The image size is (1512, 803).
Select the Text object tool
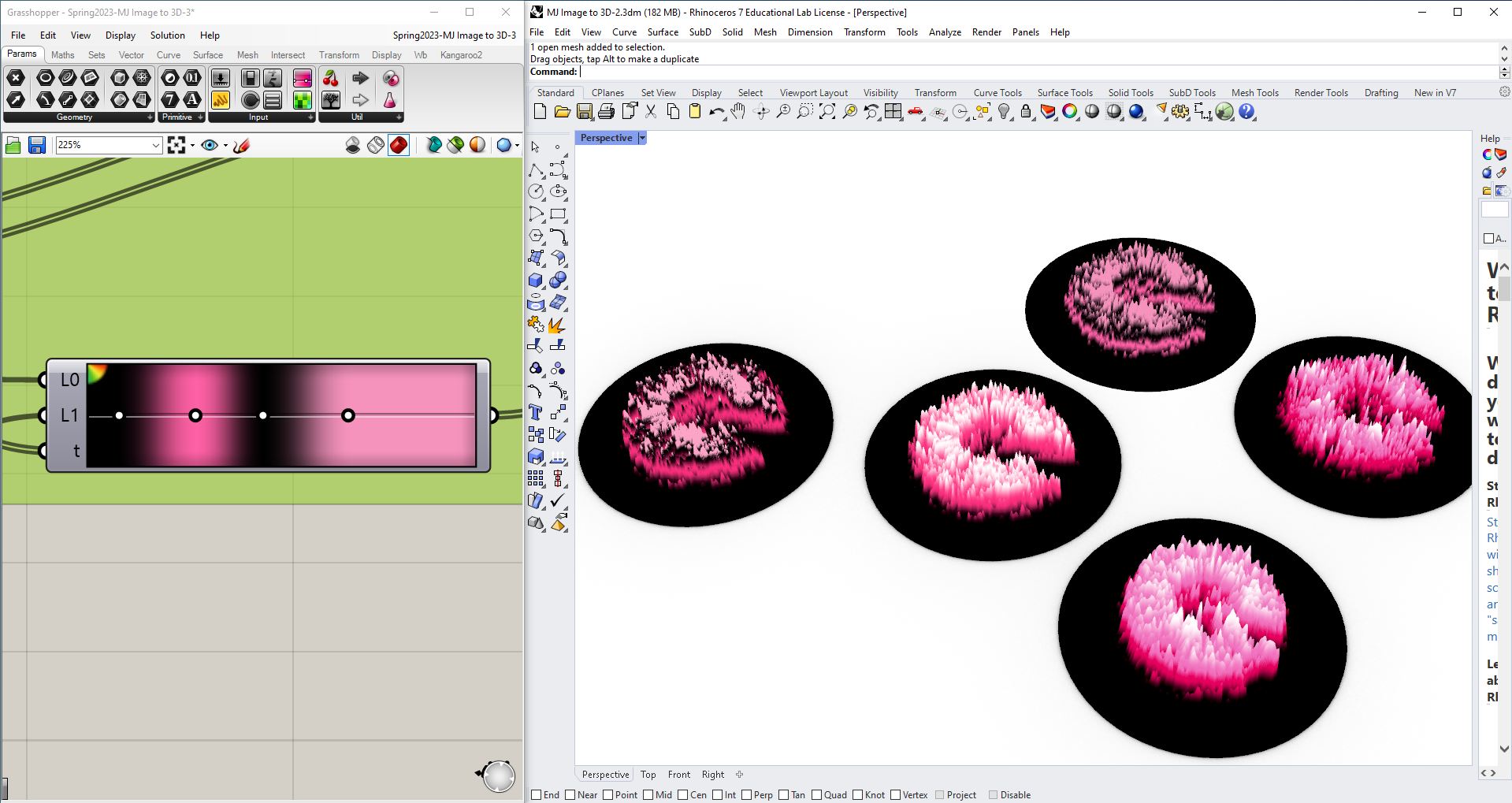click(x=536, y=412)
